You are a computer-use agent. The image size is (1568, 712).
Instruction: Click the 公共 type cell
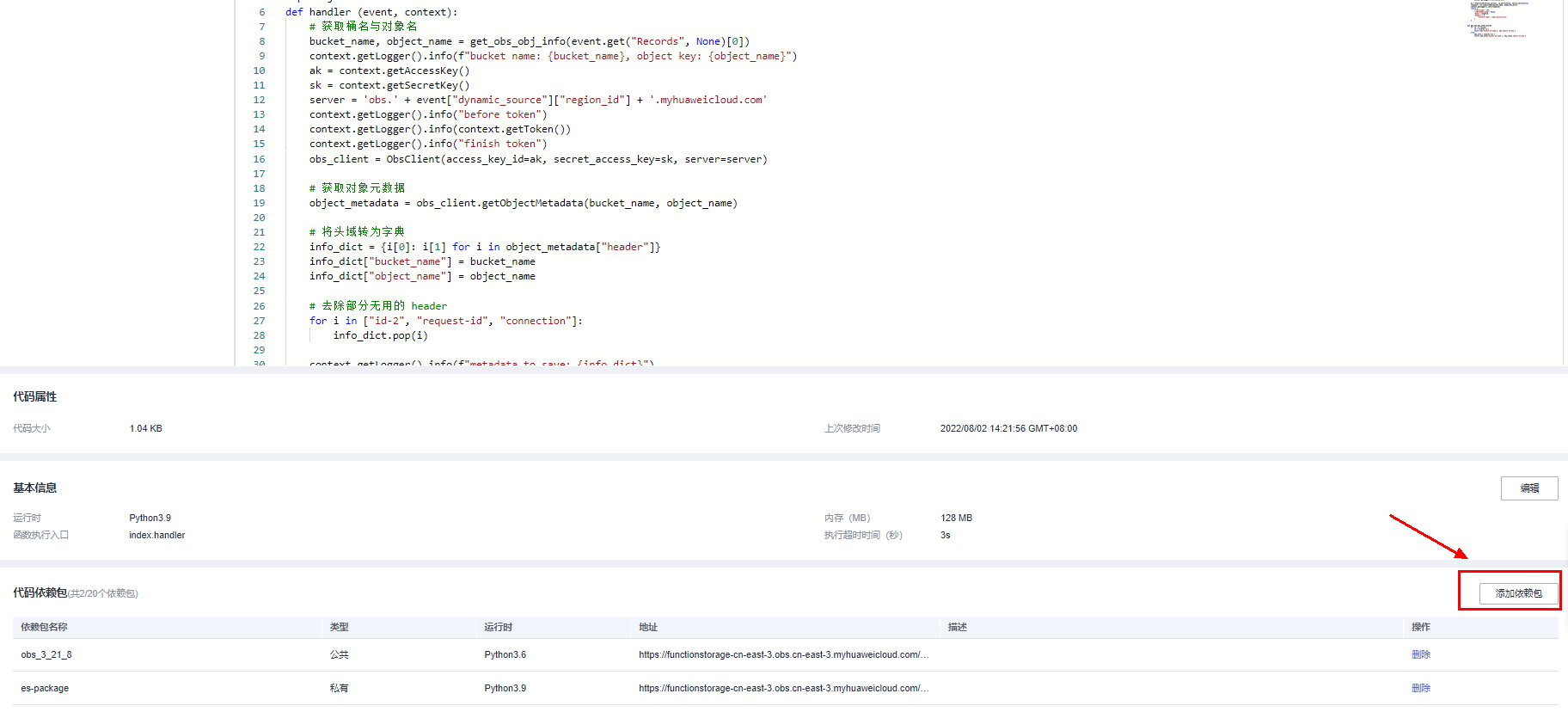click(340, 655)
